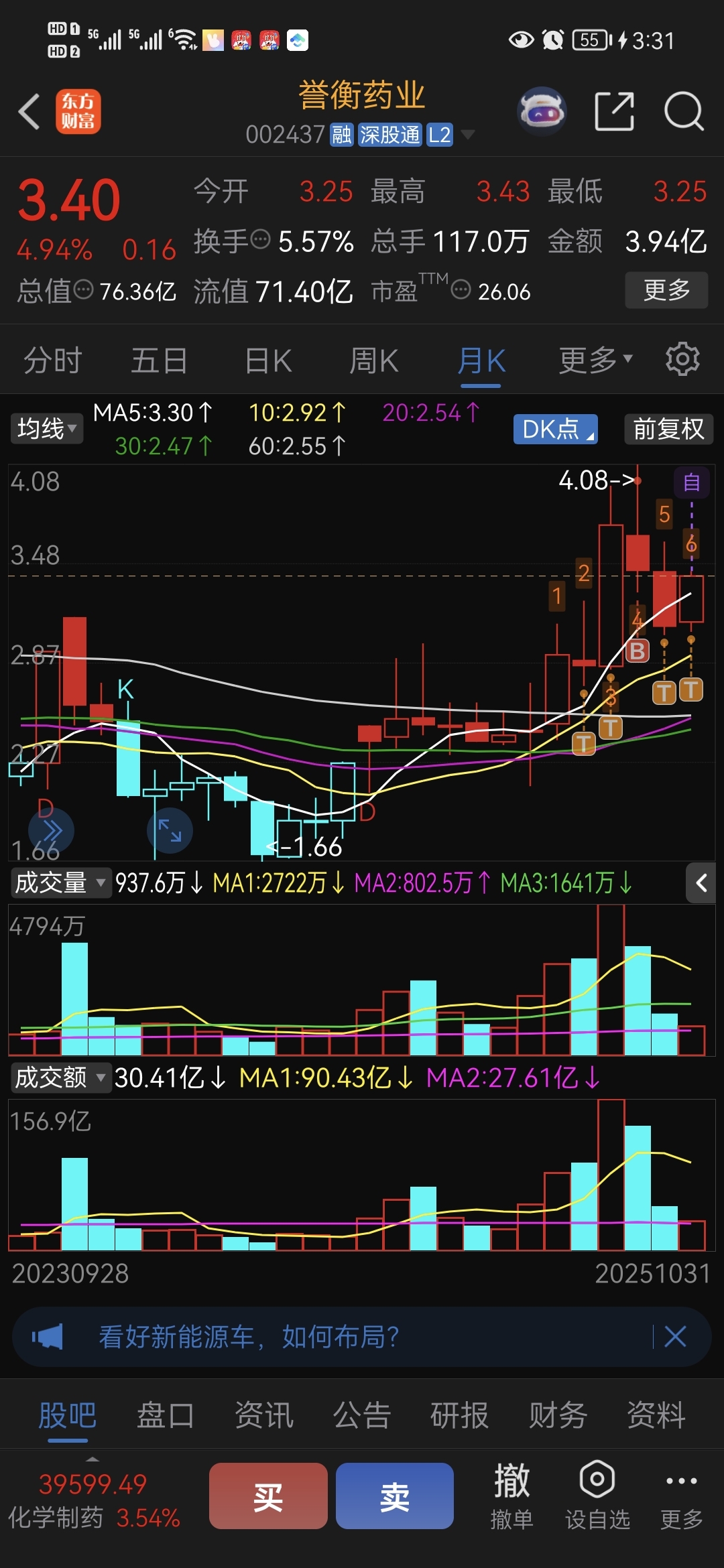
Task: Tap the alarm clock status icon
Action: click(x=553, y=40)
